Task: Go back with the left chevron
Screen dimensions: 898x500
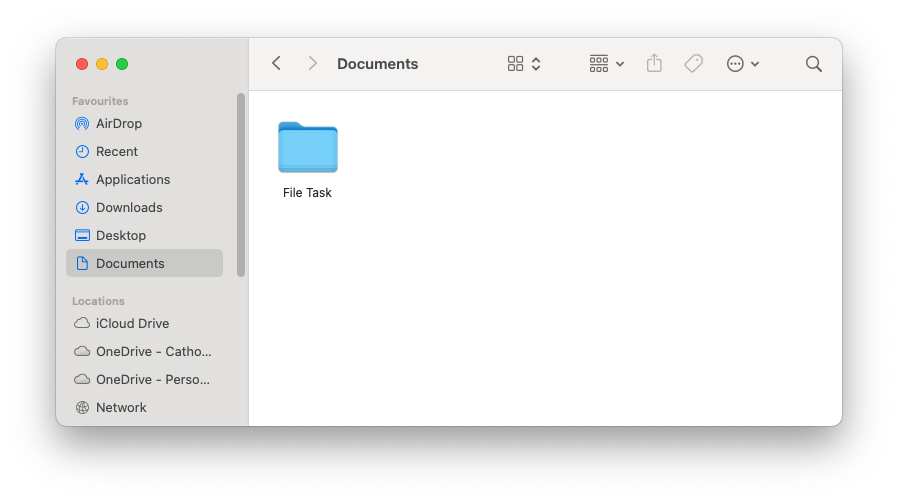Action: click(277, 64)
